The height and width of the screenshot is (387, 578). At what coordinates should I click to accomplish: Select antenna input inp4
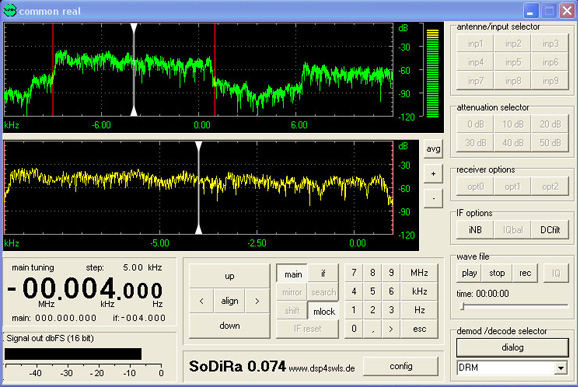pyautogui.click(x=475, y=62)
